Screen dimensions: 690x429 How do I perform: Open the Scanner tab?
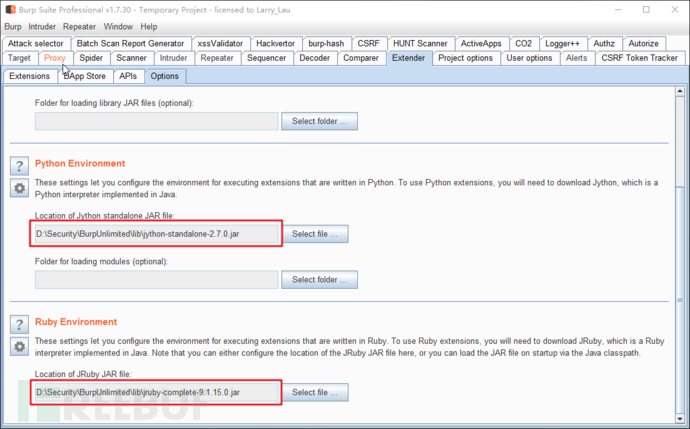[131, 58]
